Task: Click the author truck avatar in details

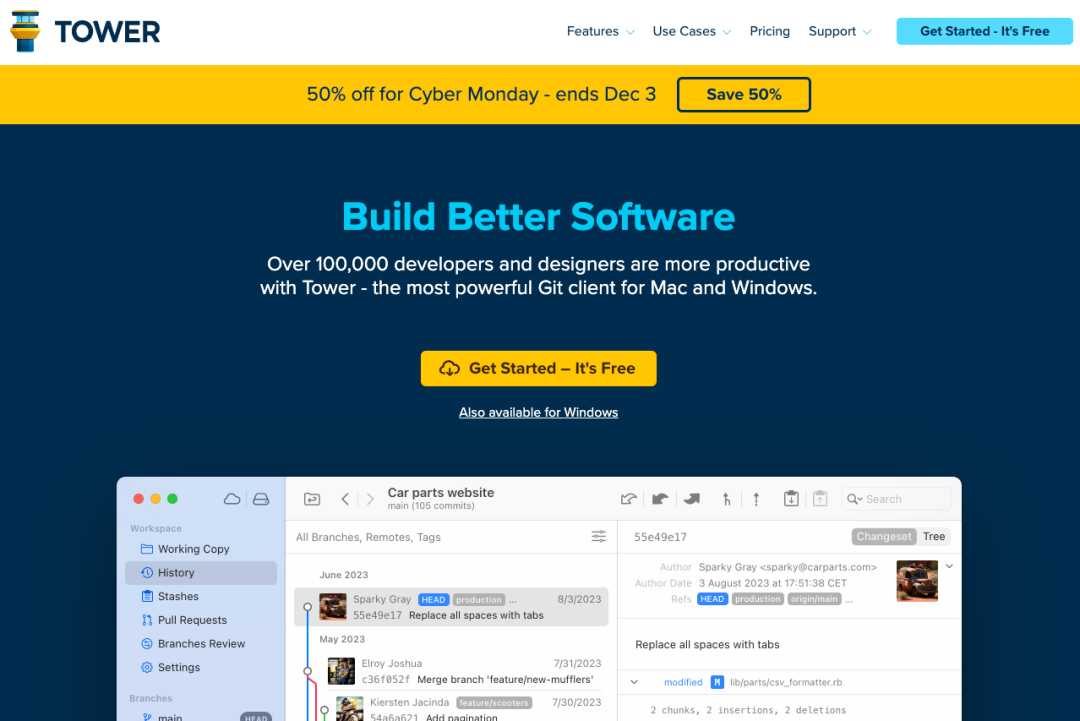Action: (x=917, y=581)
